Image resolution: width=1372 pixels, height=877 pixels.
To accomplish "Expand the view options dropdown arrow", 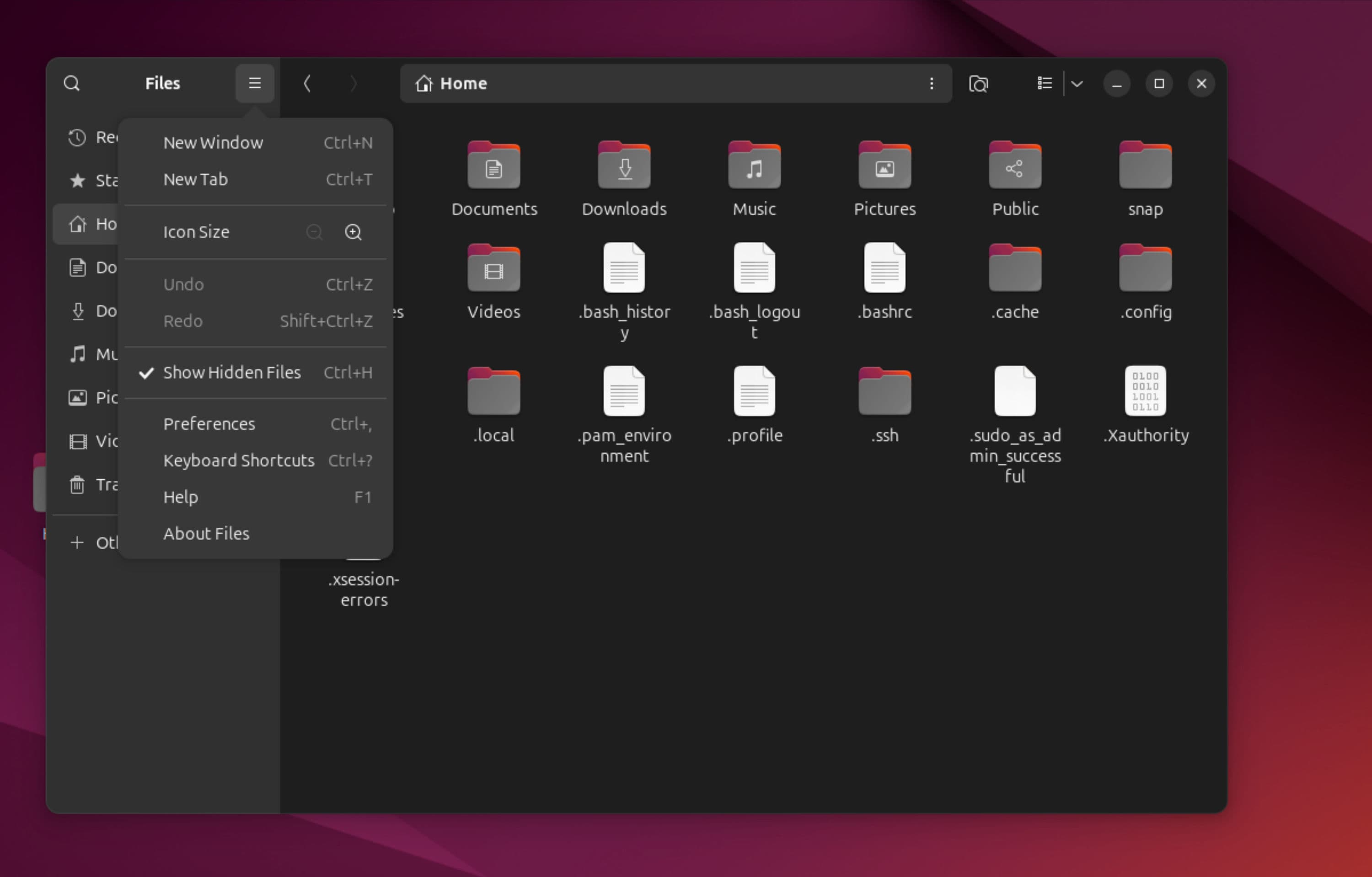I will [x=1077, y=84].
